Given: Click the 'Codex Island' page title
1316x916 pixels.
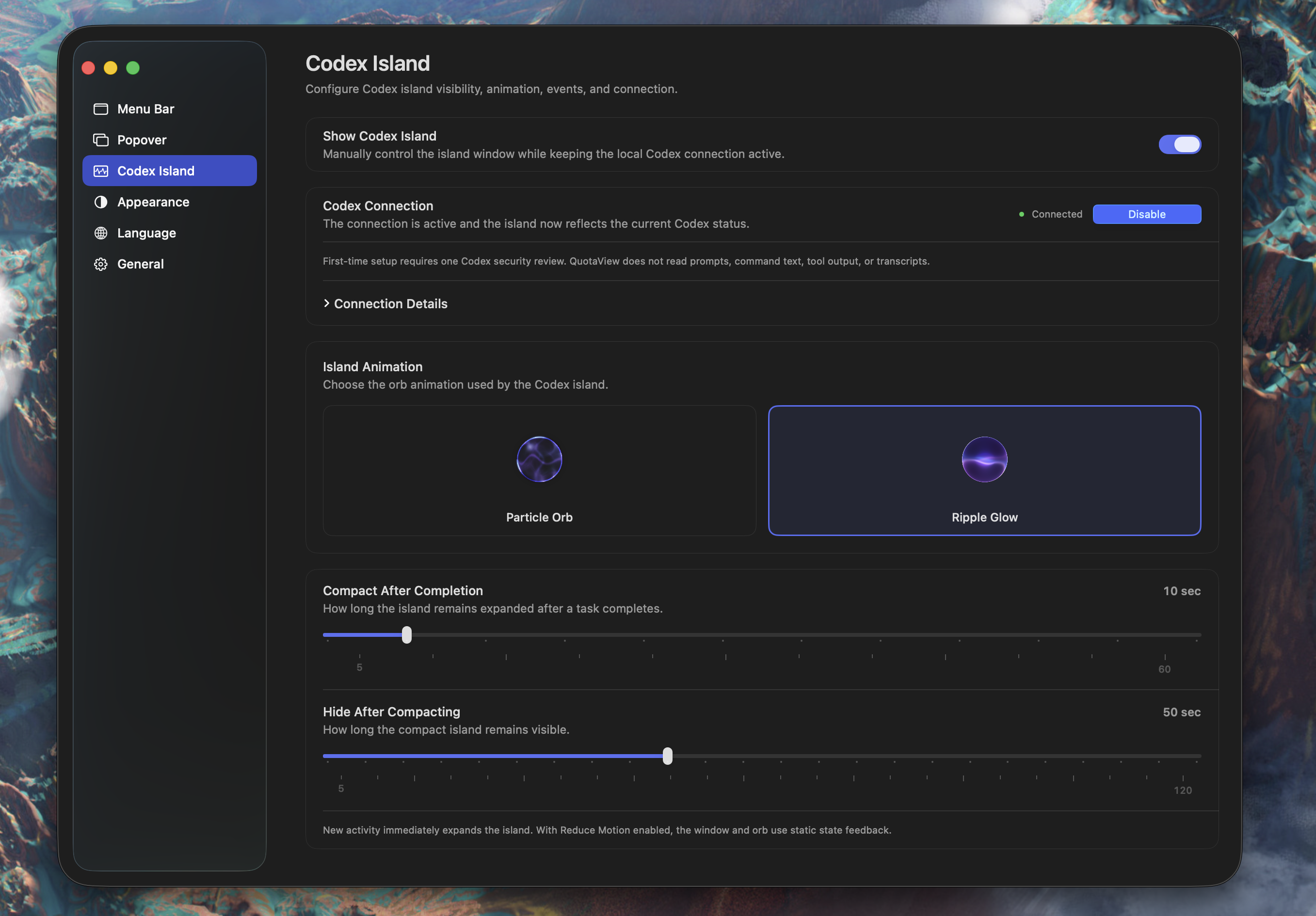Looking at the screenshot, I should pos(368,63).
